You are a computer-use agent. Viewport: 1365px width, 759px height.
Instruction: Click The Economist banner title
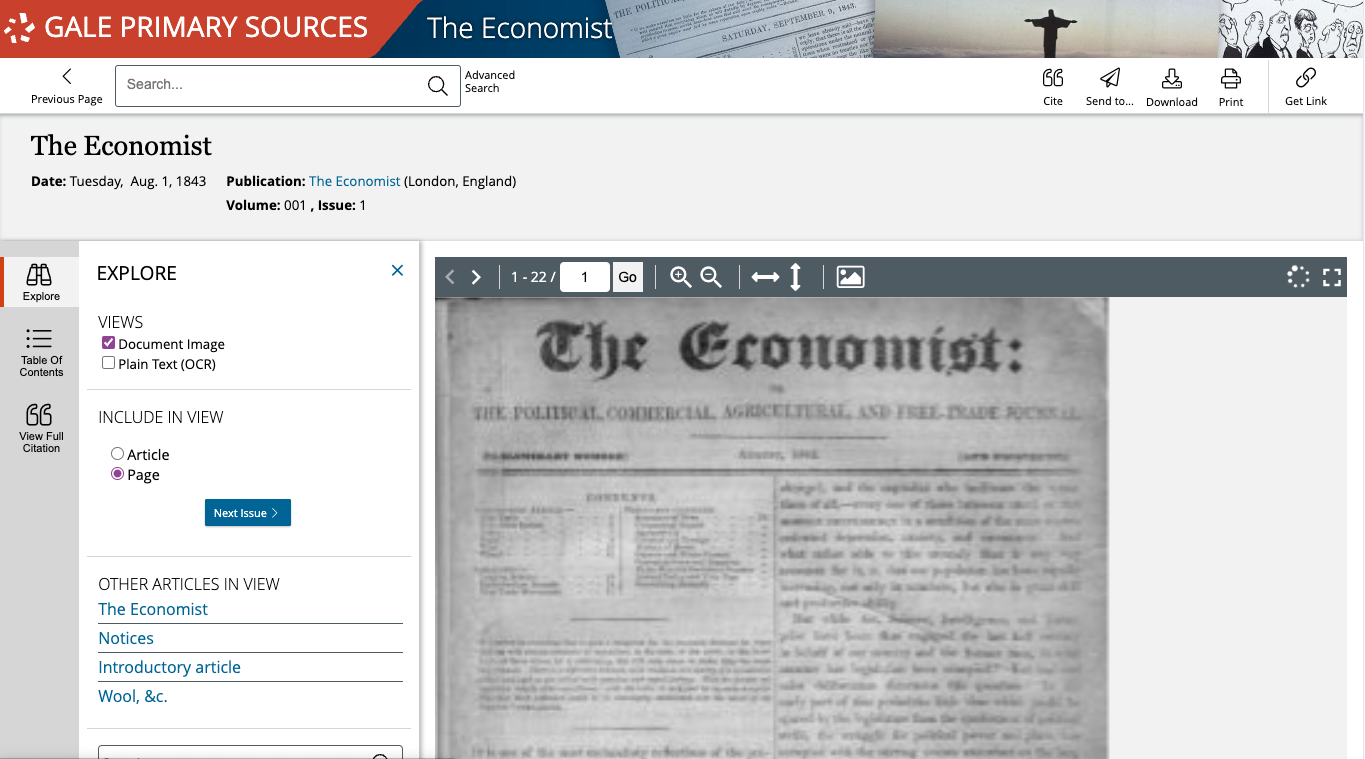click(520, 28)
